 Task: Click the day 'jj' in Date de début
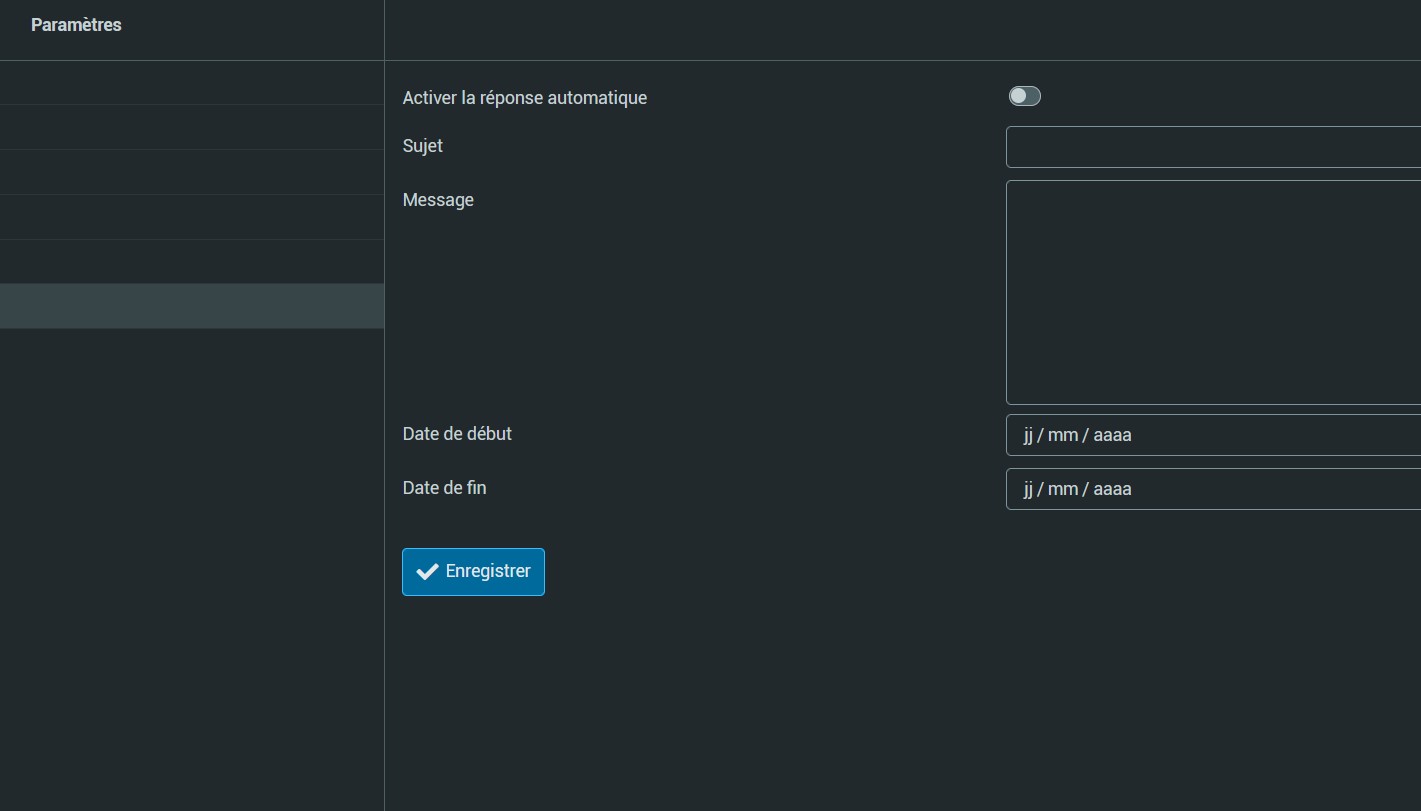click(x=1028, y=435)
